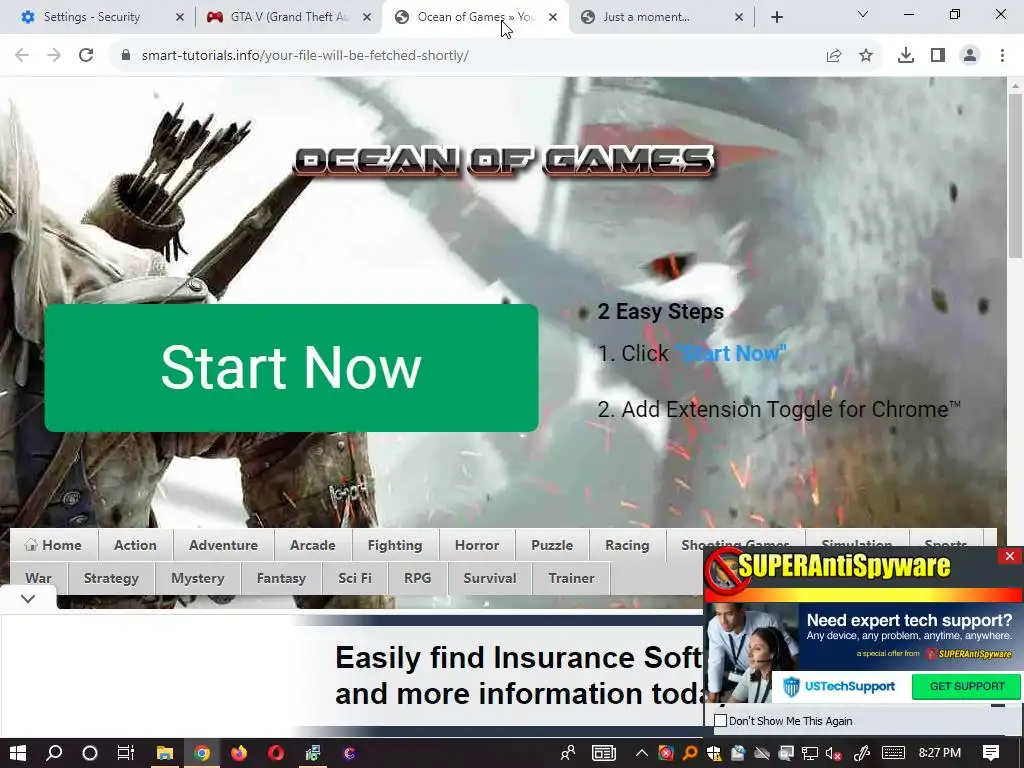Open Task View on taskbar
Image resolution: width=1024 pixels, height=768 pixels.
coord(125,753)
